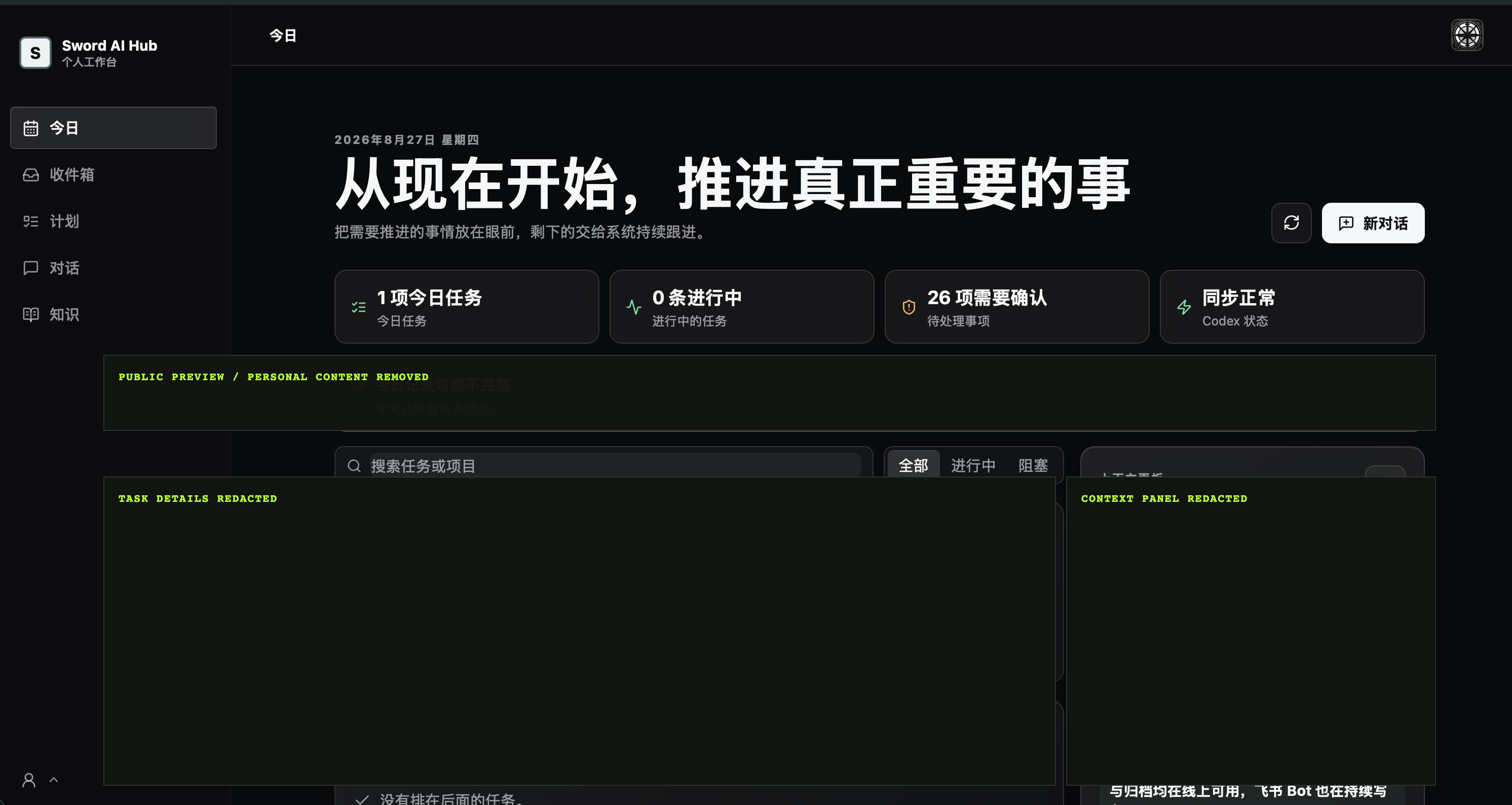Viewport: 1512px width, 805px height.
Task: Click the checklist icon in 今日任务 card
Action: (359, 307)
